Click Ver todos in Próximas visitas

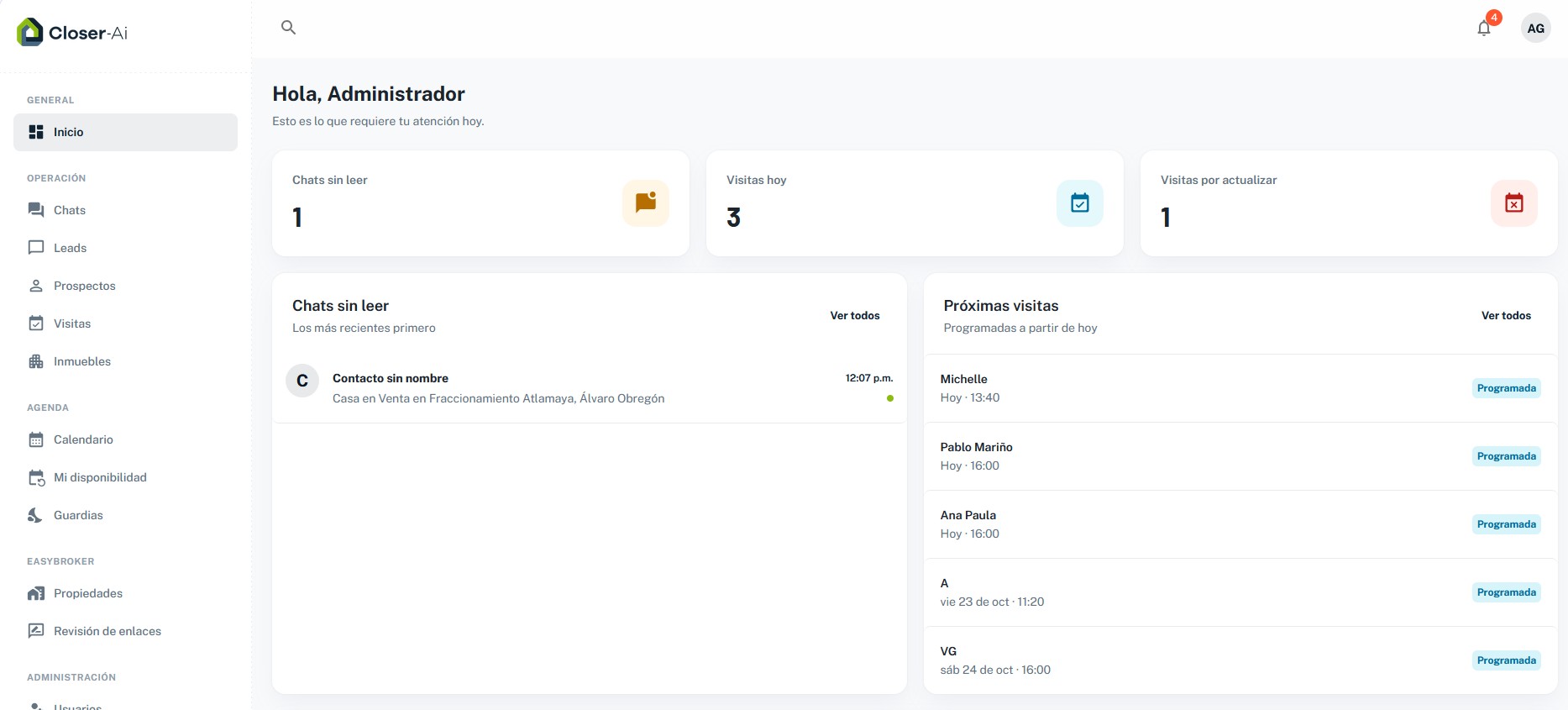coord(1506,316)
